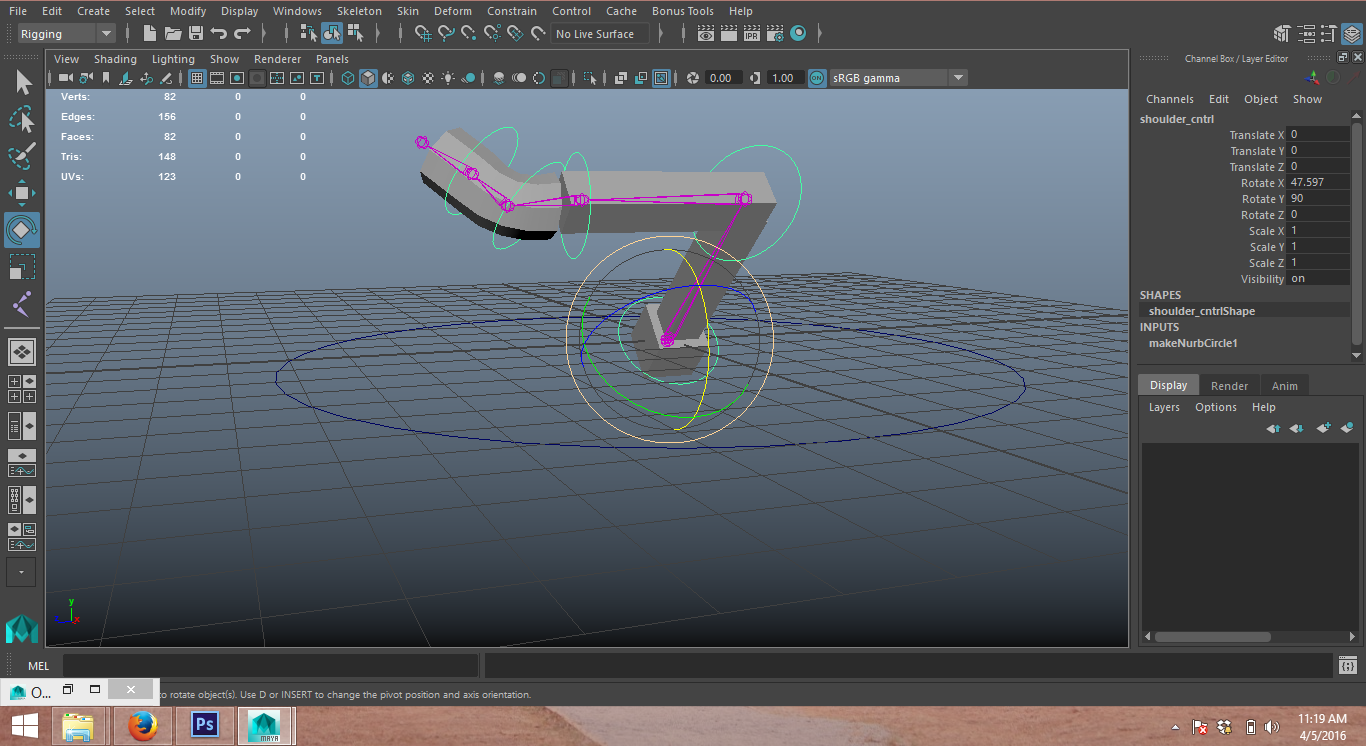The image size is (1366, 746).
Task: Open the sRGB gamma view transform dropdown
Action: (x=898, y=78)
